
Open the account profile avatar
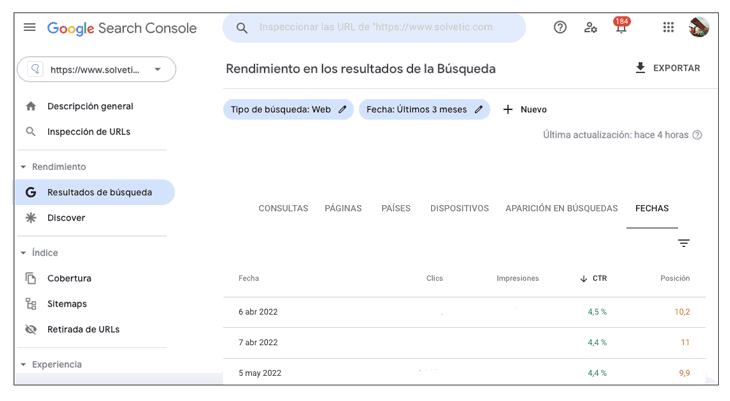coord(699,27)
